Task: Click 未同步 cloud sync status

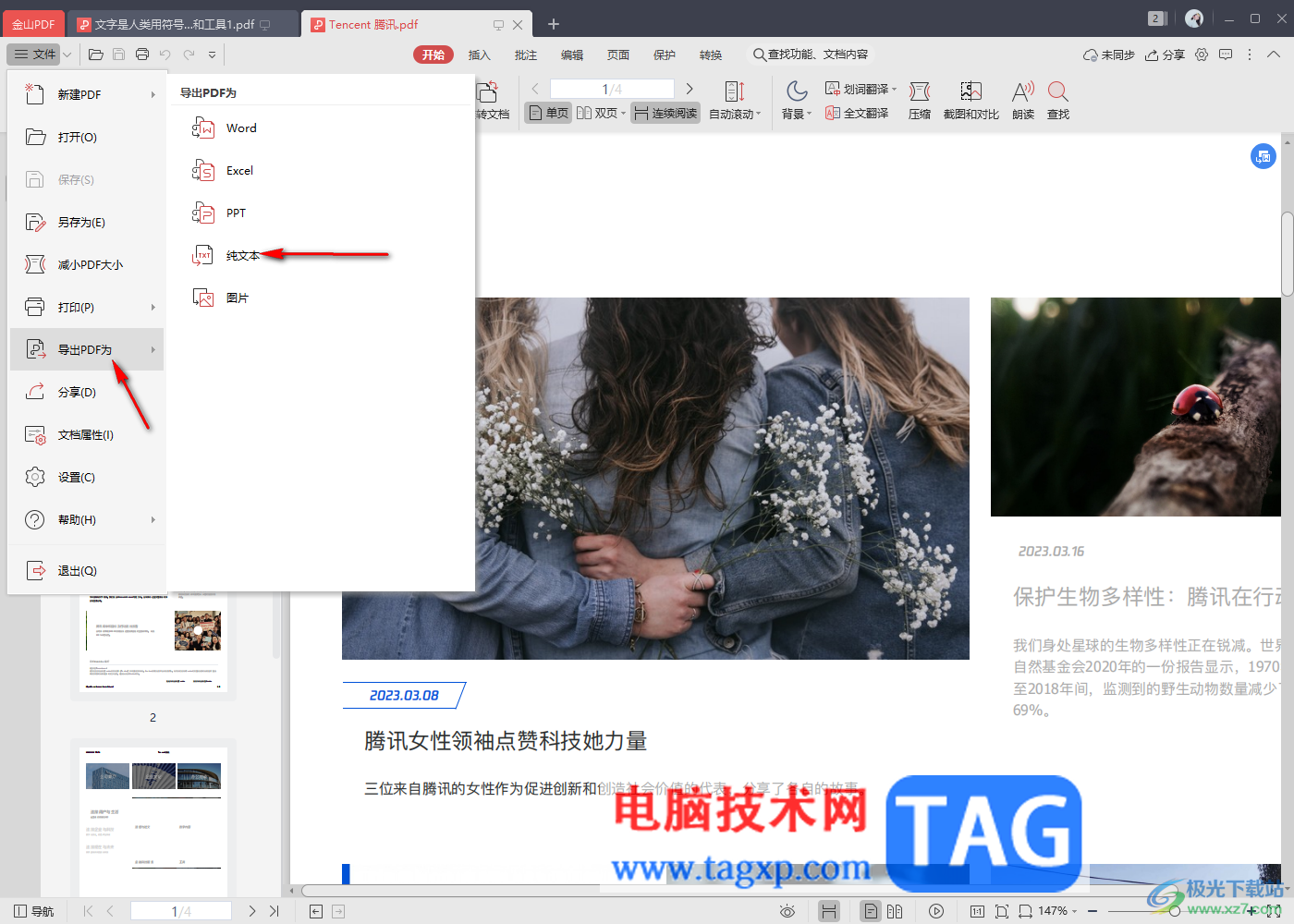Action: [1108, 55]
